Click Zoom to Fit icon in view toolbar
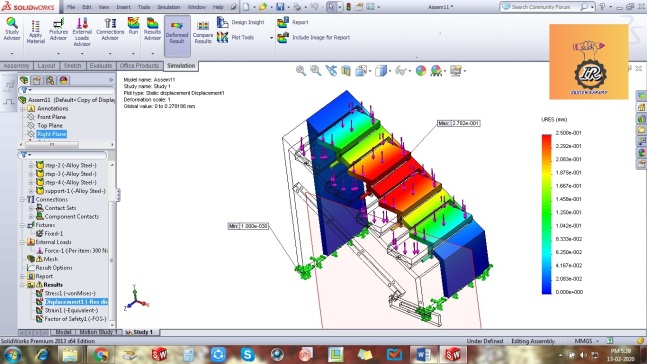Image resolution: width=647 pixels, height=364 pixels. pyautogui.click(x=301, y=71)
